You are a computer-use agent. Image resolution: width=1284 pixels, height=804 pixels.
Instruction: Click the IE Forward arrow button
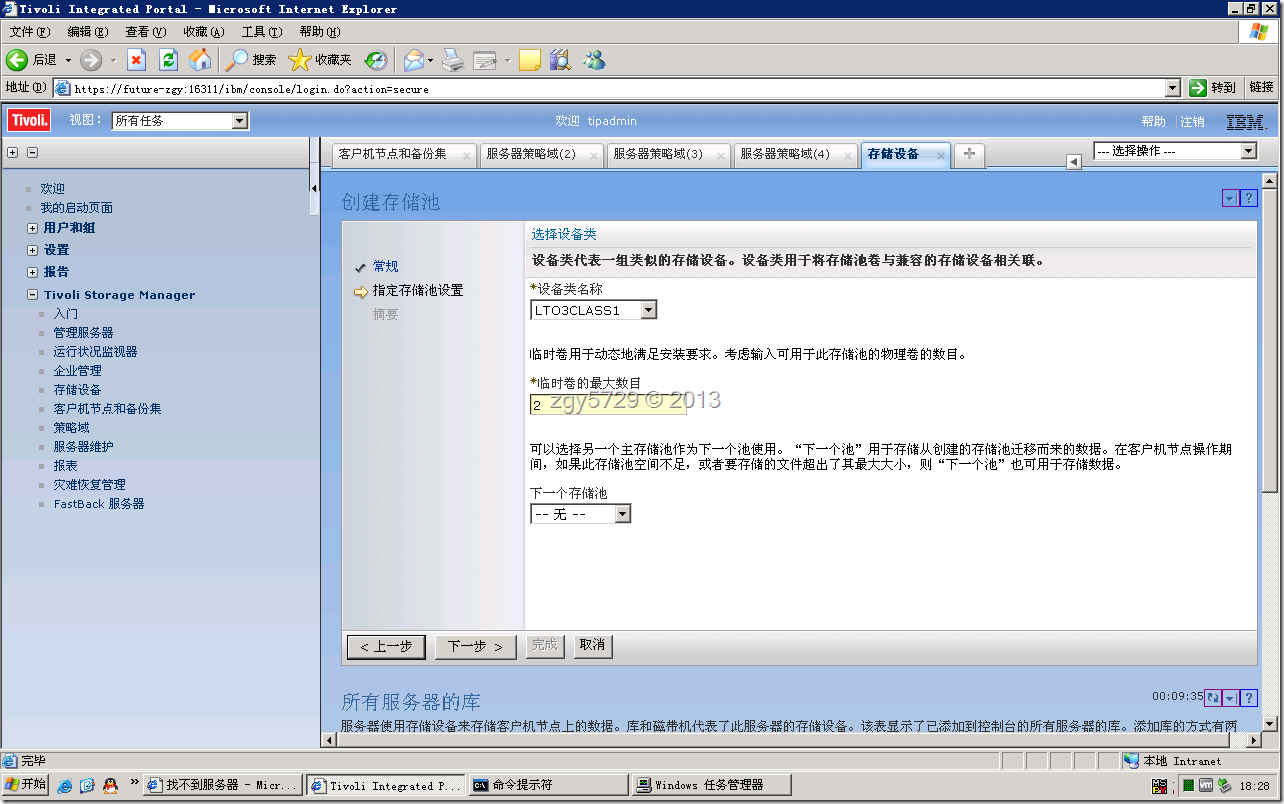[x=91, y=60]
